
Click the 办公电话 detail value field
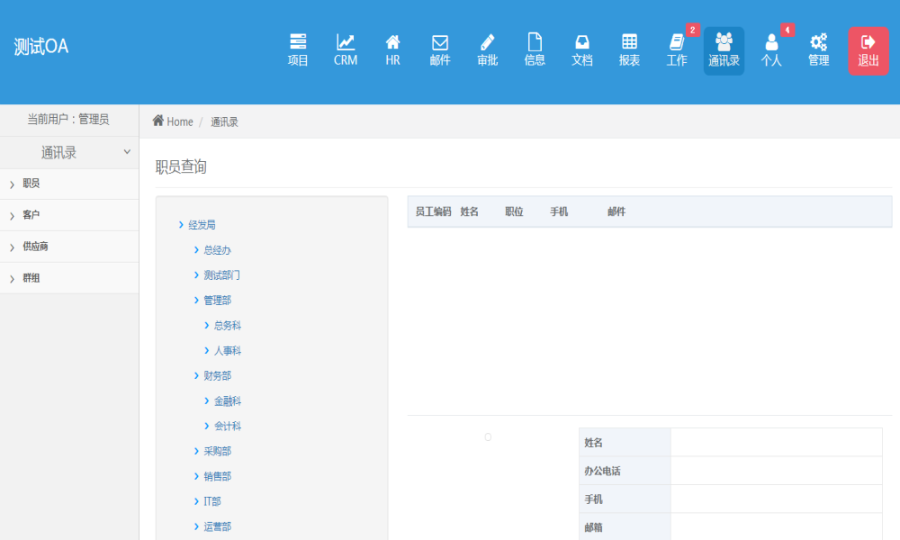(x=776, y=471)
